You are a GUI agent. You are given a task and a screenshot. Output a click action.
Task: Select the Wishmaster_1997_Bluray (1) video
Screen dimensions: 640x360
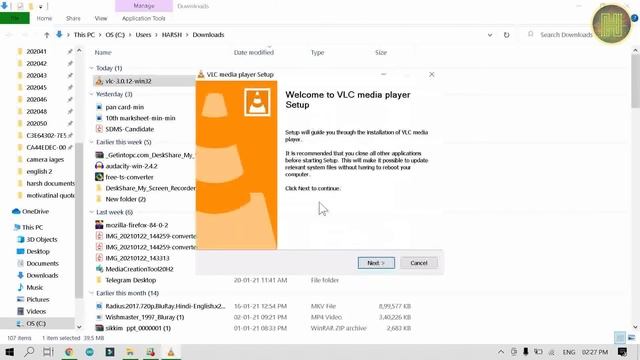(144, 317)
